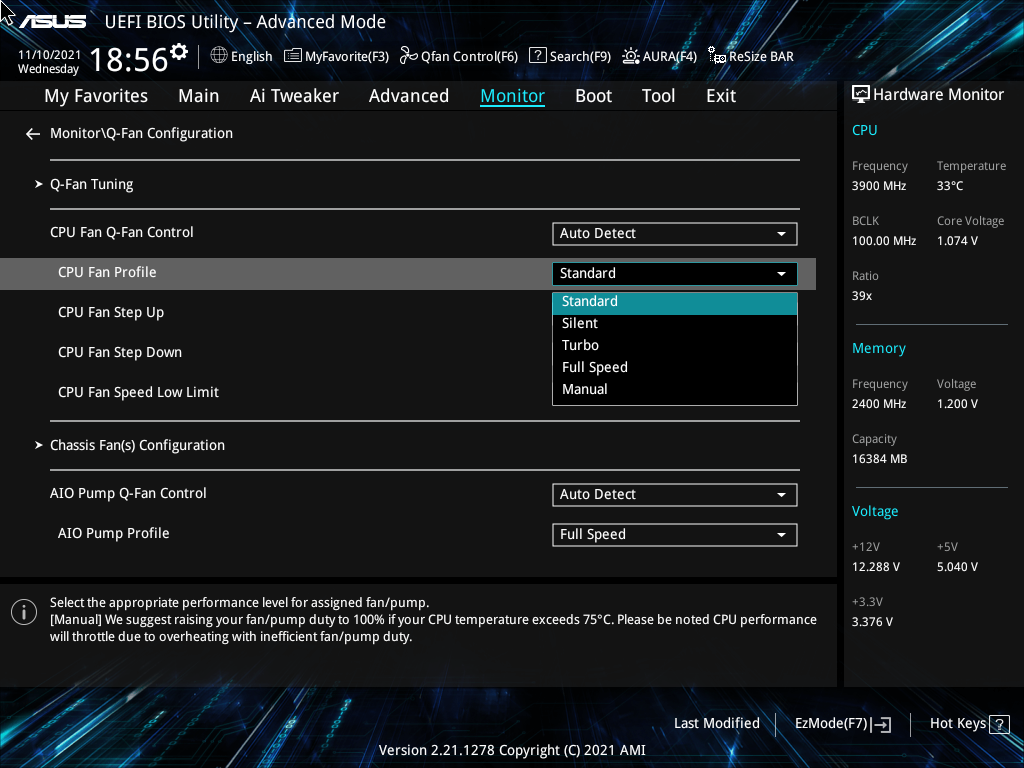Click the 11/10/2021 date text
This screenshot has height=768, width=1024.
pos(50,55)
